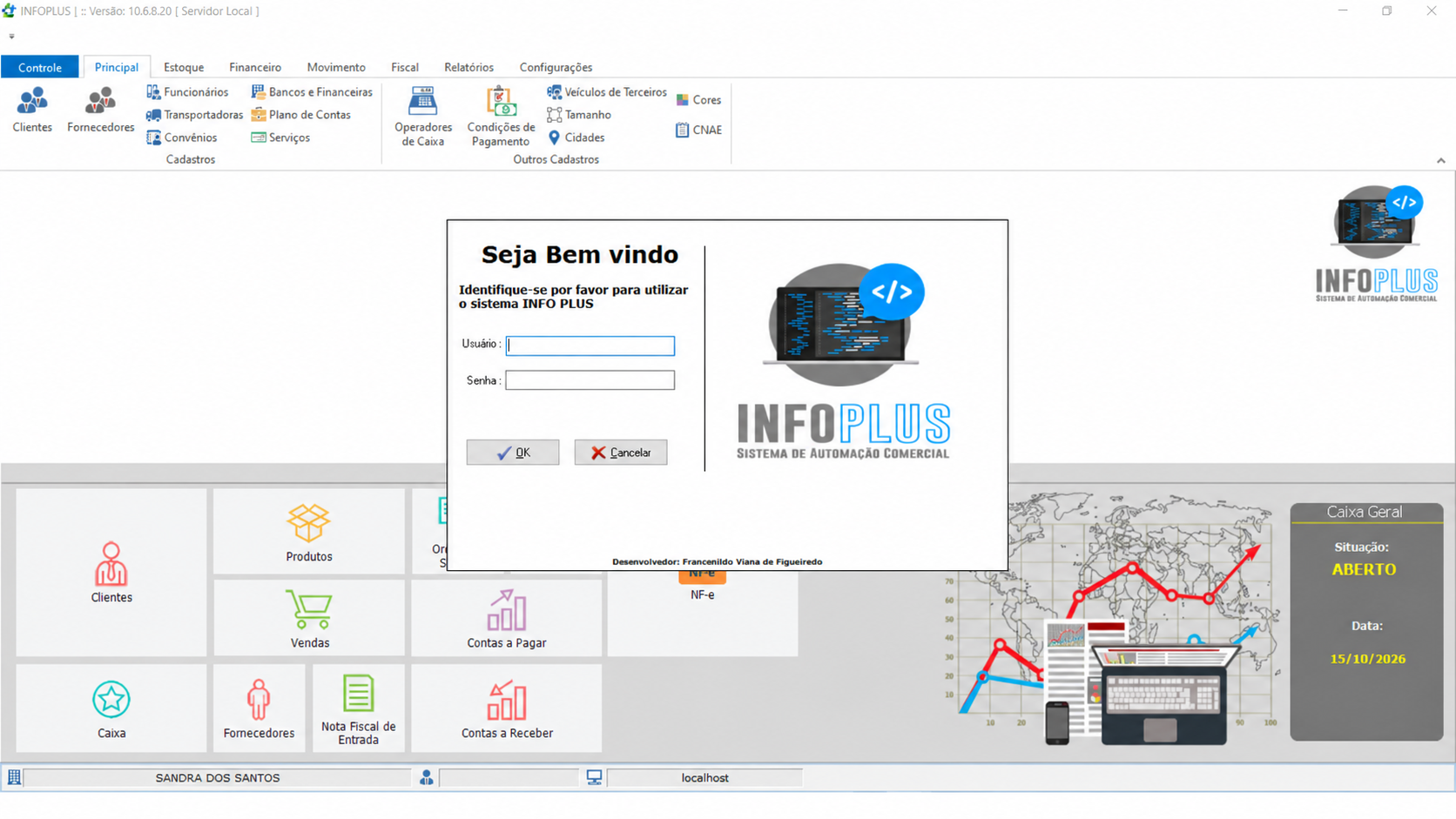1456x819 pixels.
Task: Click the user icon in status bar
Action: click(426, 777)
